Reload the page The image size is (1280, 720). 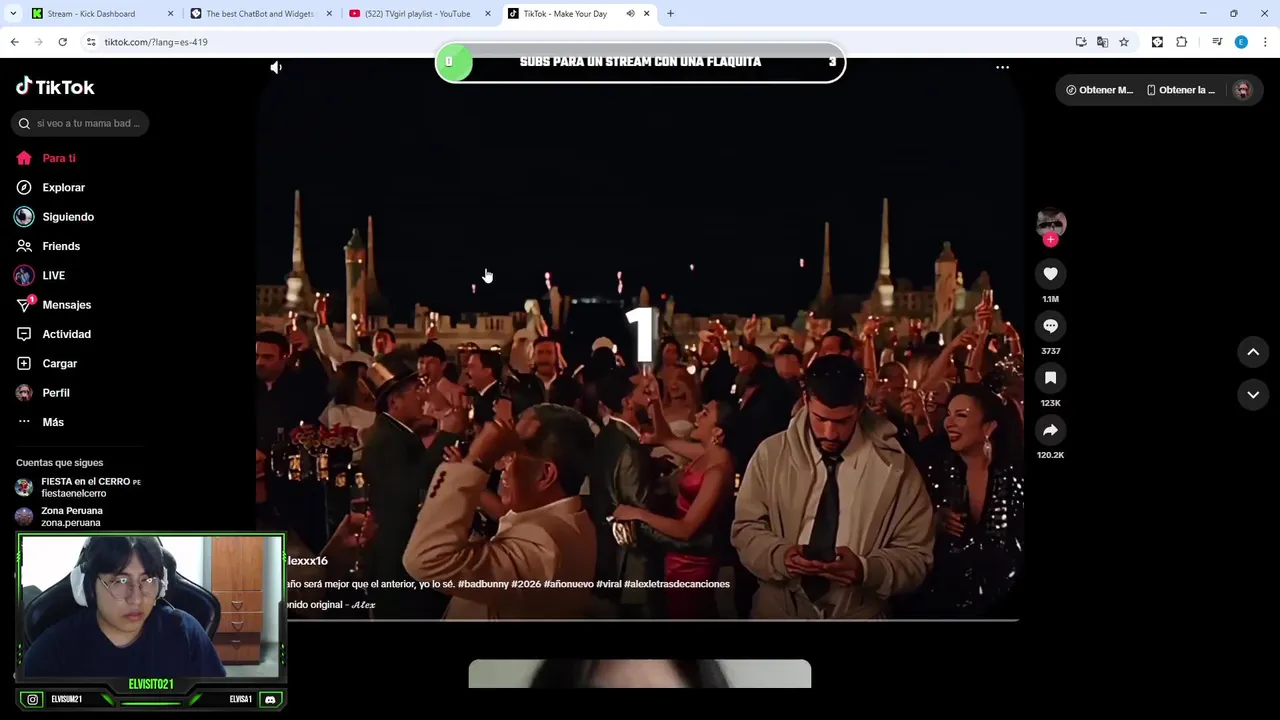click(62, 42)
